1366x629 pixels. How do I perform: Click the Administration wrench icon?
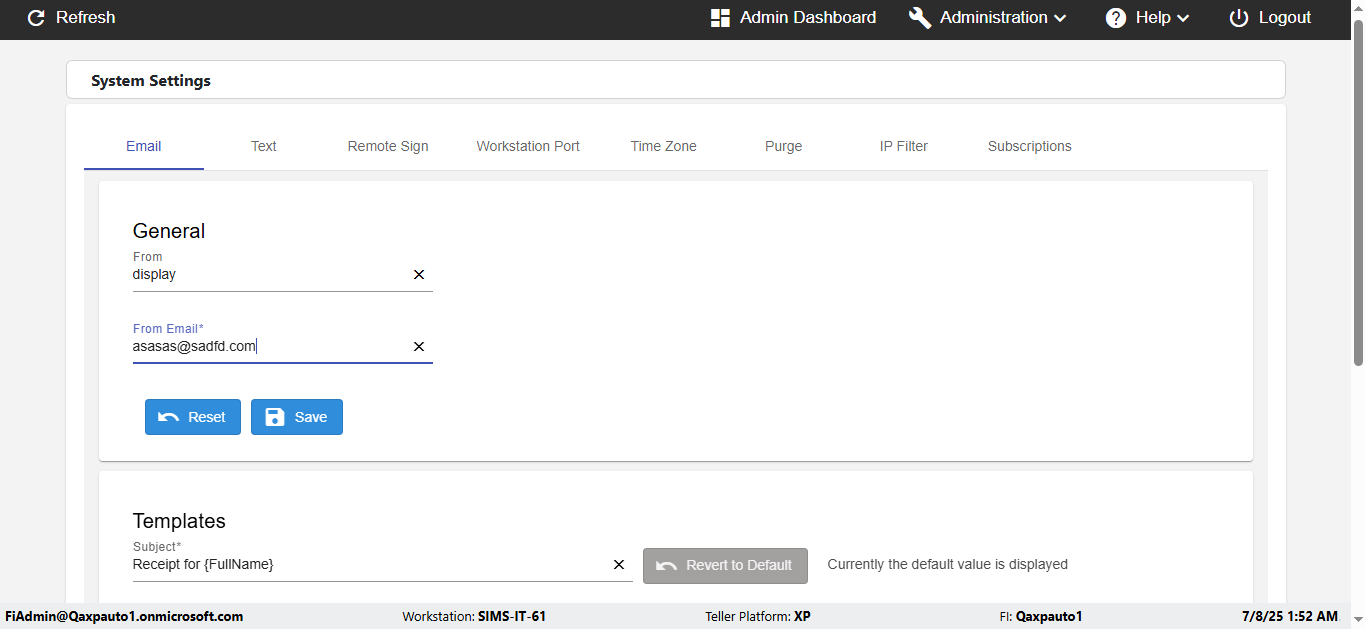(x=920, y=18)
